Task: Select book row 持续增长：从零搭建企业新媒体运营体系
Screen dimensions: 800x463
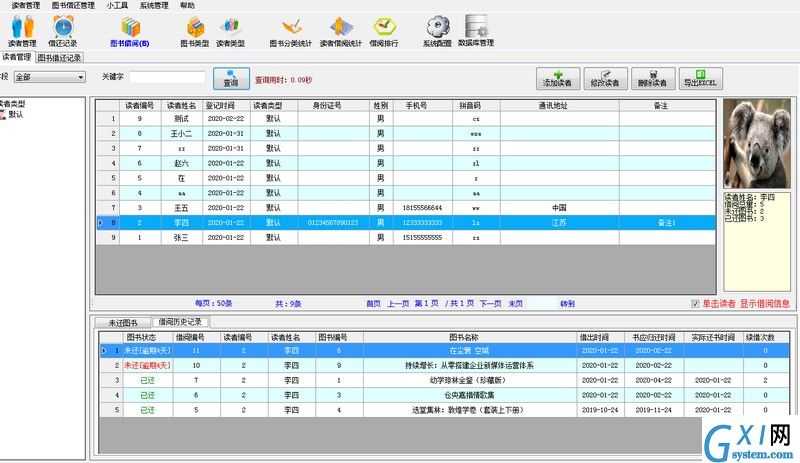Action: tap(444, 365)
